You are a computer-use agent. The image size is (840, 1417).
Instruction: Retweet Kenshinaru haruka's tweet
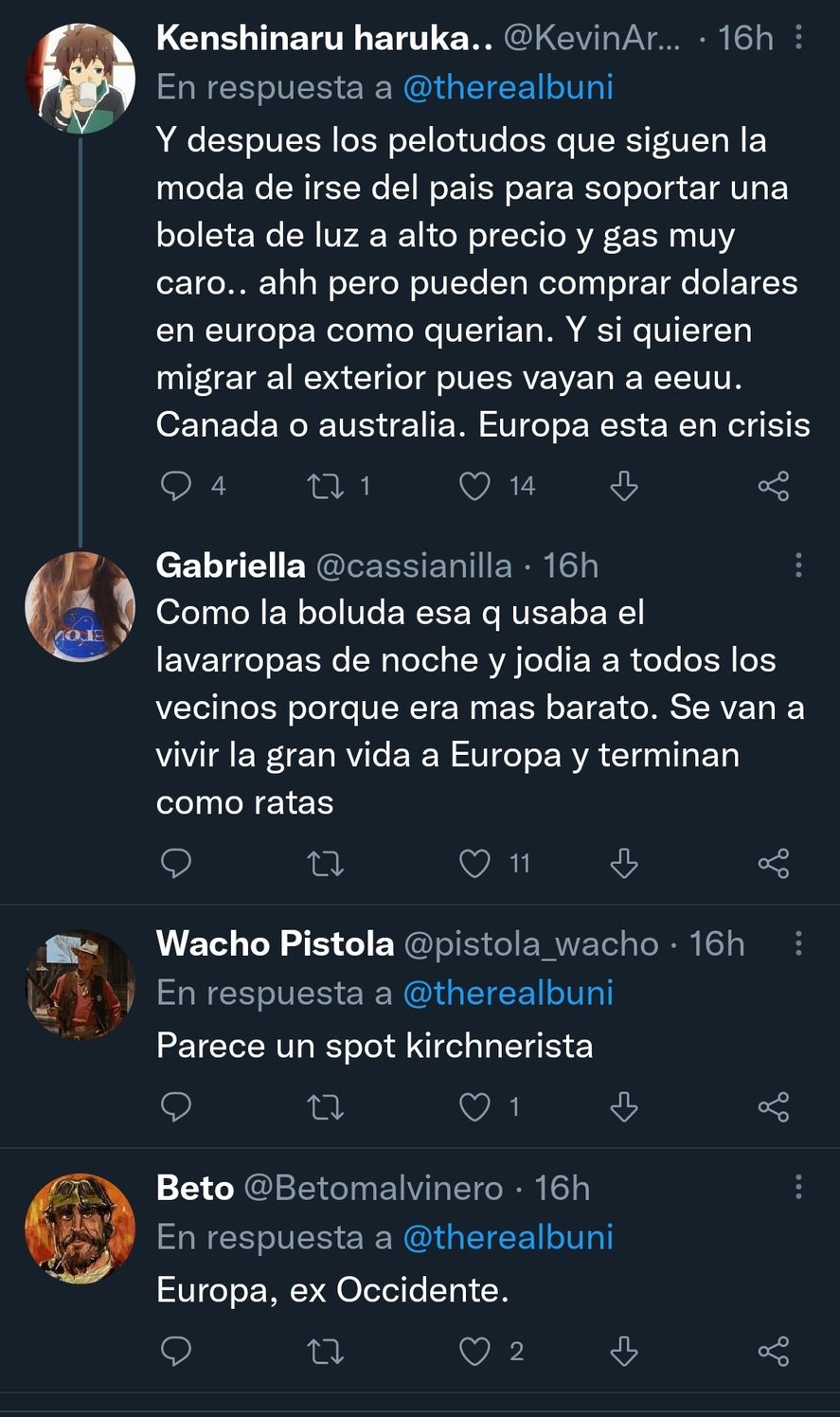click(x=327, y=487)
